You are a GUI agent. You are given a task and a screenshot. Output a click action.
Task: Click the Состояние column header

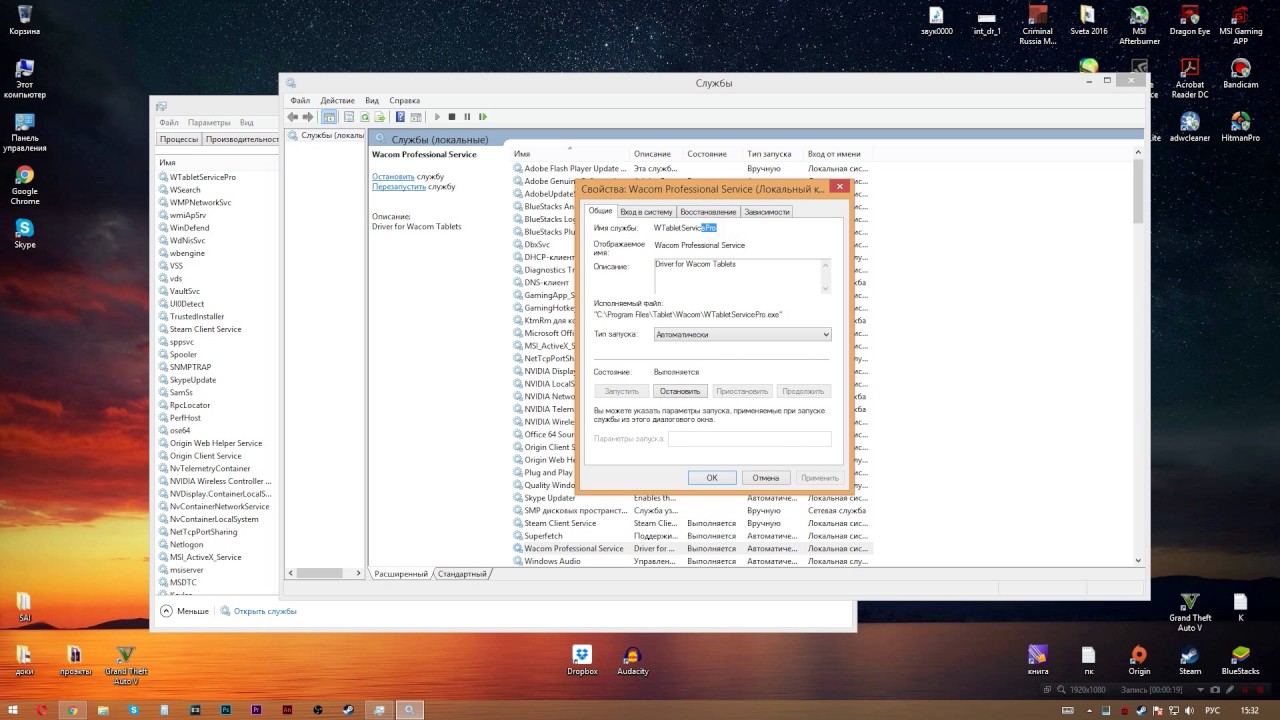[x=714, y=154]
